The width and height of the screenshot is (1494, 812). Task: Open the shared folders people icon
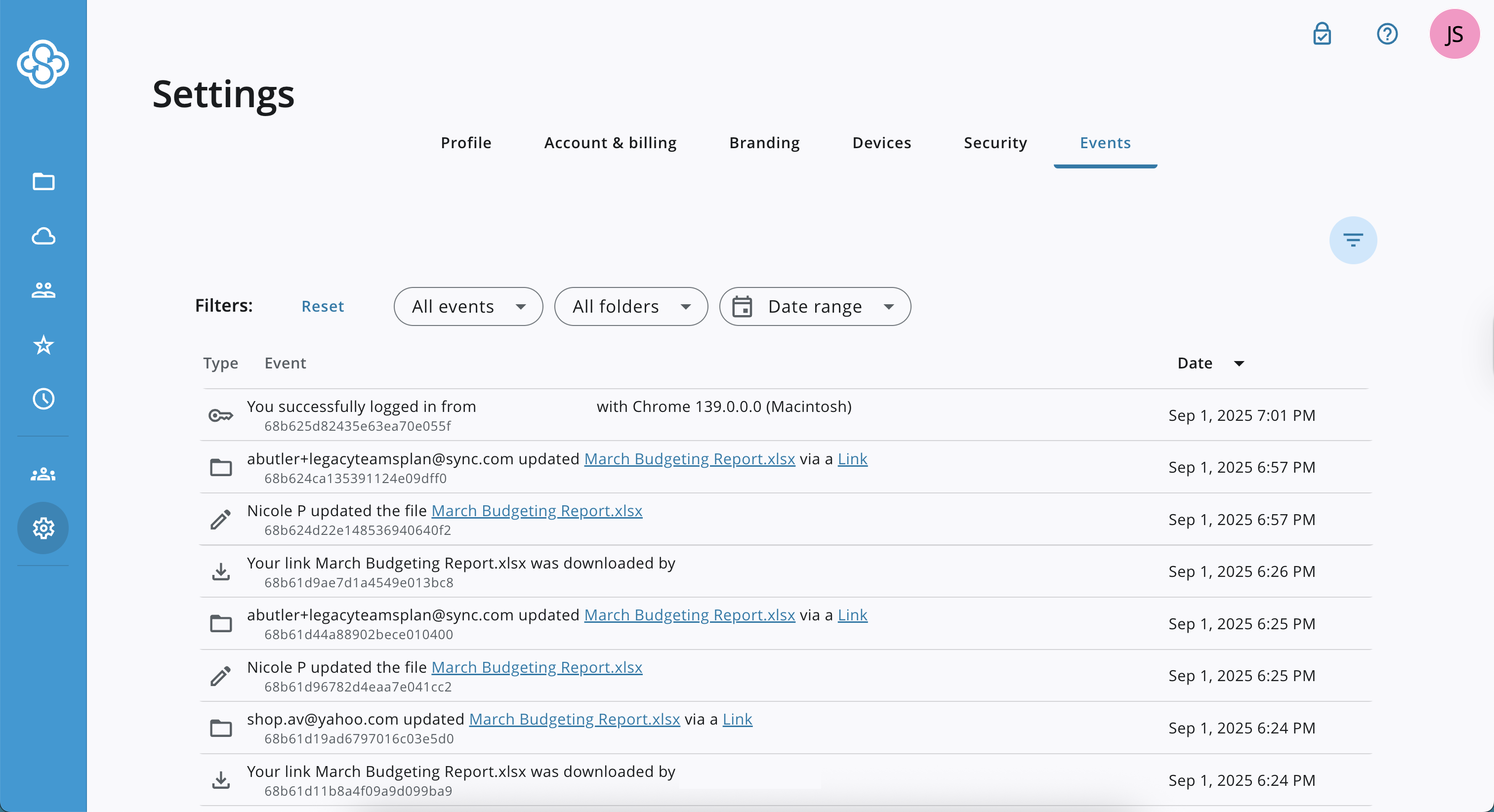[x=43, y=290]
